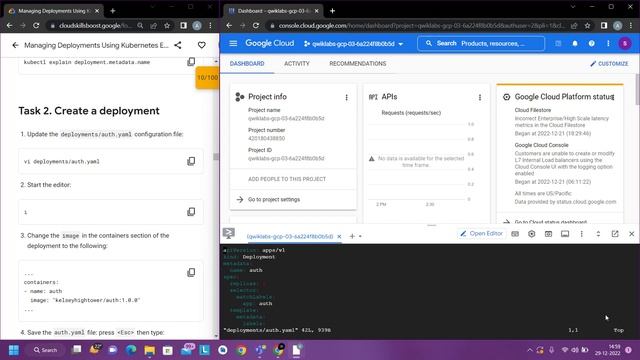The image size is (640, 360).
Task: Open the APIs card three-dot menu
Action: (x=480, y=97)
